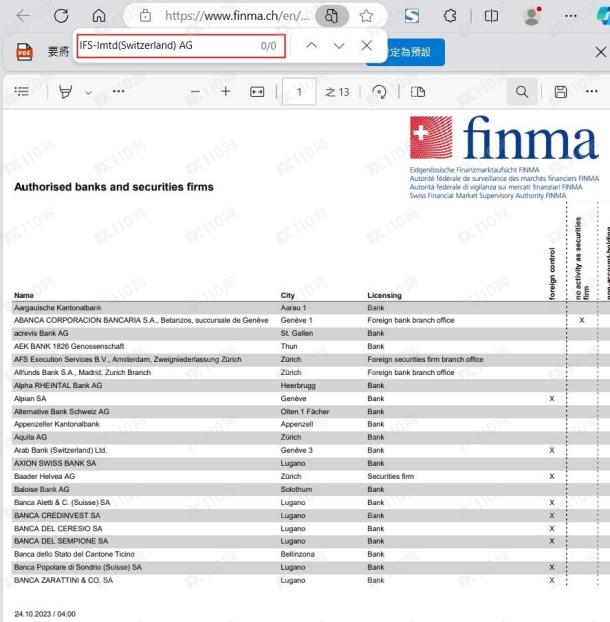Add page to favorites star icon
The width and height of the screenshot is (610, 622).
click(x=366, y=16)
